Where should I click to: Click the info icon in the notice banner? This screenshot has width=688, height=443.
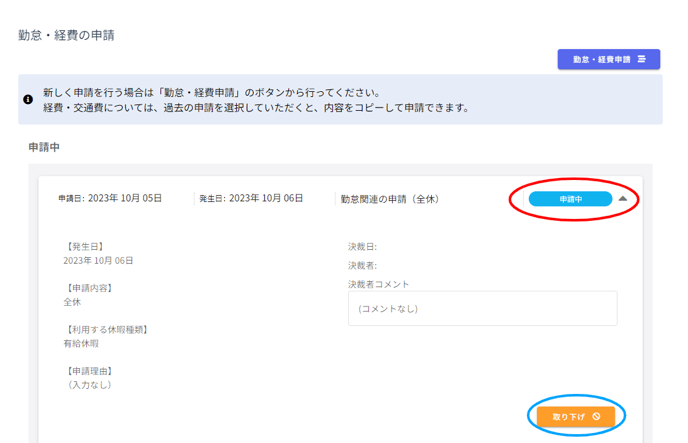click(28, 99)
